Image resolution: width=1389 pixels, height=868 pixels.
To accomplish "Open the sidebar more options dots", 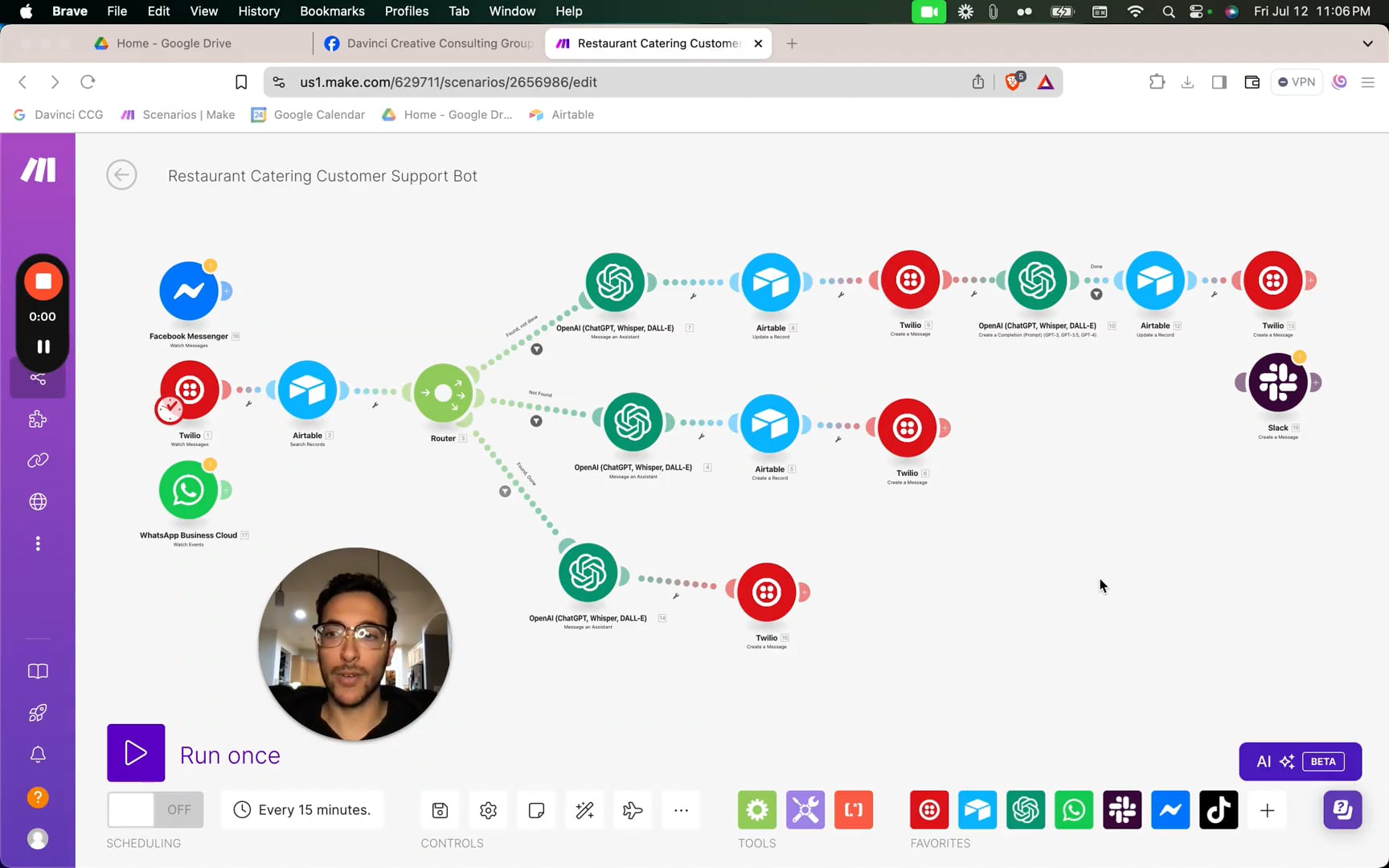I will pos(38,544).
